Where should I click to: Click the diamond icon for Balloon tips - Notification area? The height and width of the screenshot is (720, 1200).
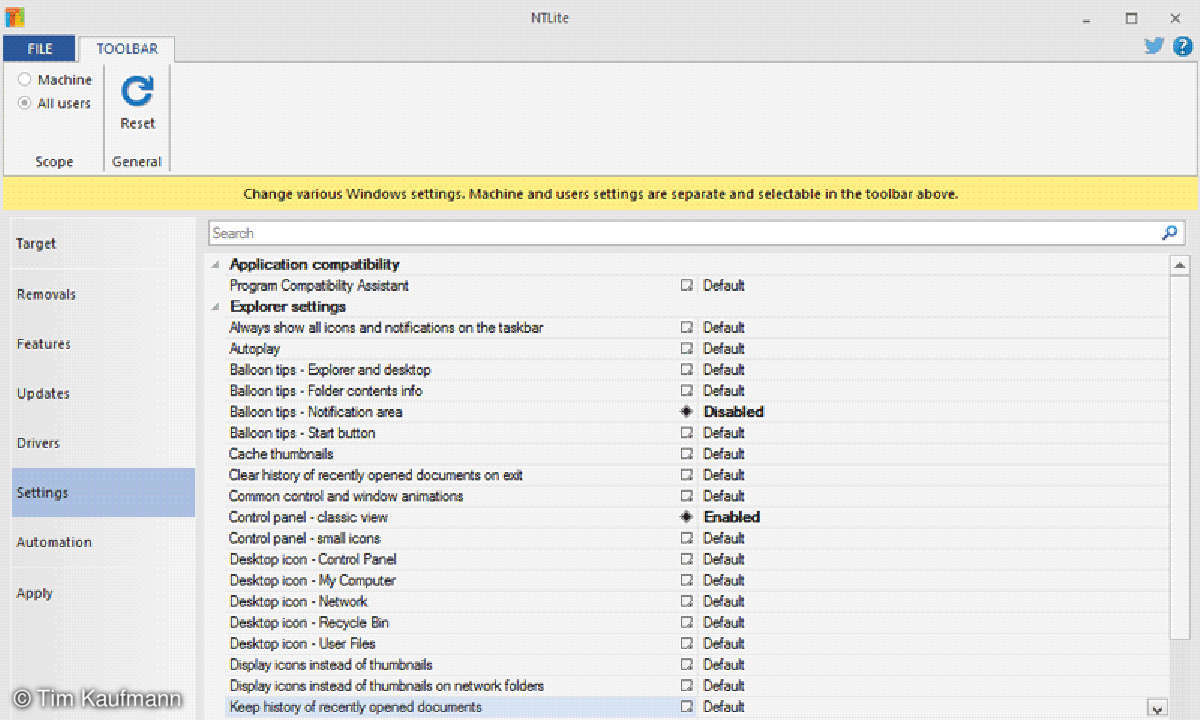pos(687,412)
